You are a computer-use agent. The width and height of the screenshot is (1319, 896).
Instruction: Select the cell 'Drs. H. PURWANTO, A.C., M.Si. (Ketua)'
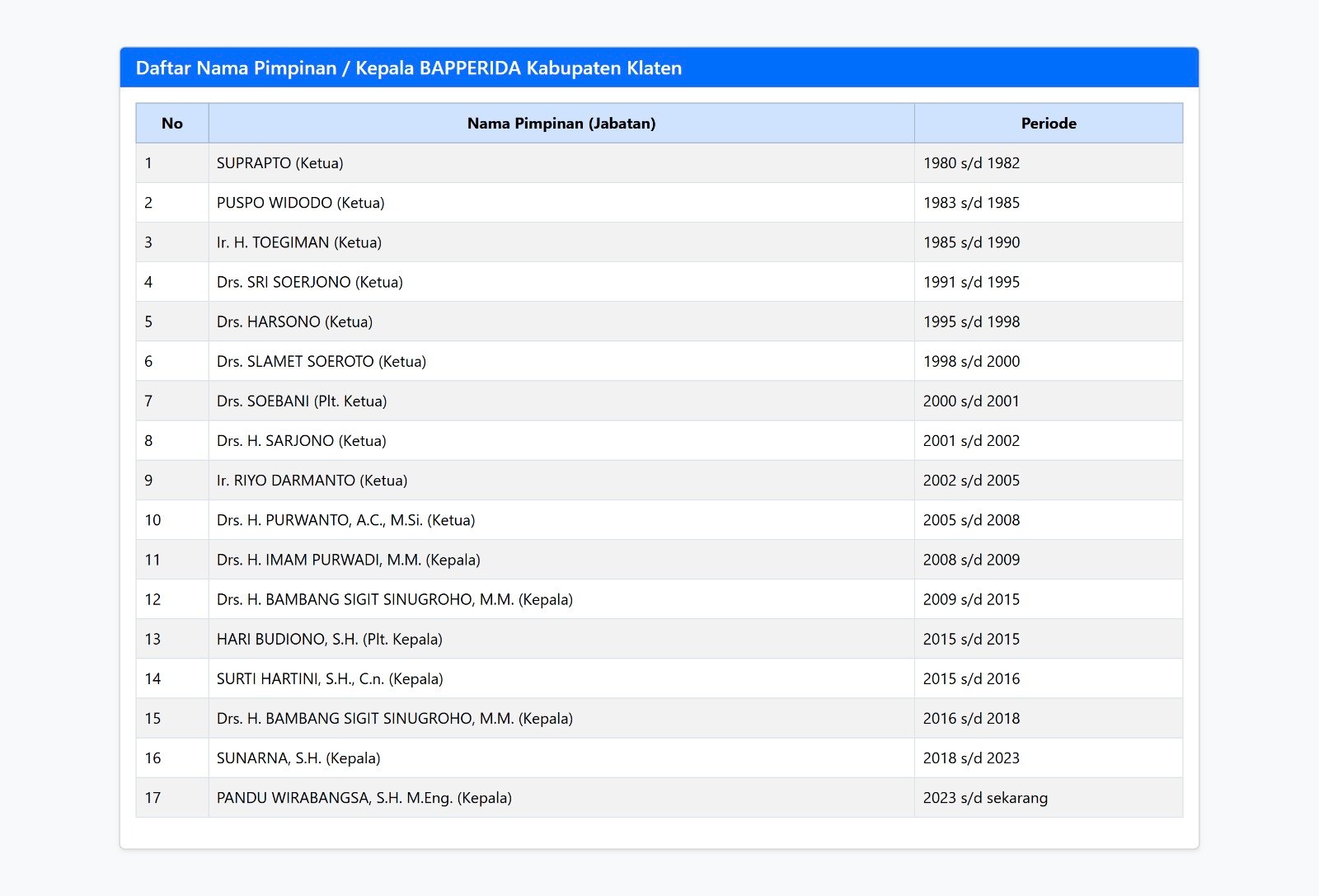561,520
